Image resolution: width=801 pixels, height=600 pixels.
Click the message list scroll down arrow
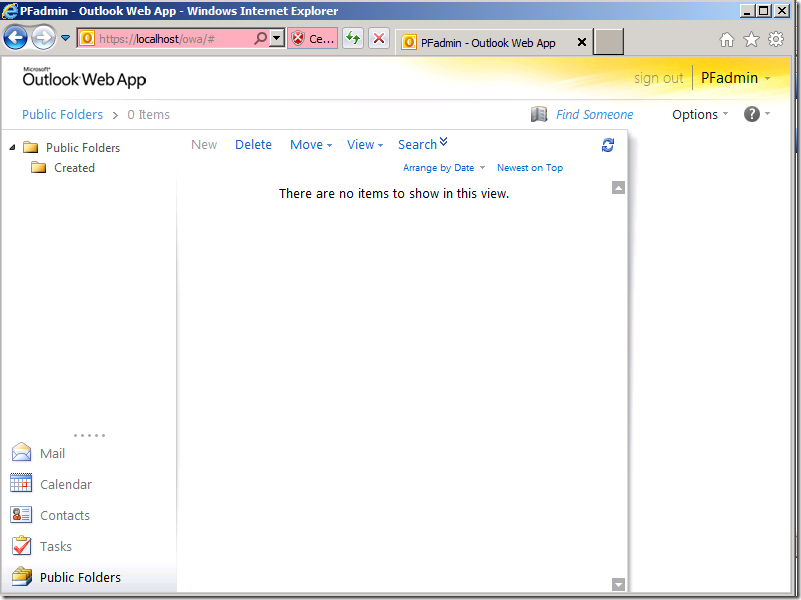(618, 584)
